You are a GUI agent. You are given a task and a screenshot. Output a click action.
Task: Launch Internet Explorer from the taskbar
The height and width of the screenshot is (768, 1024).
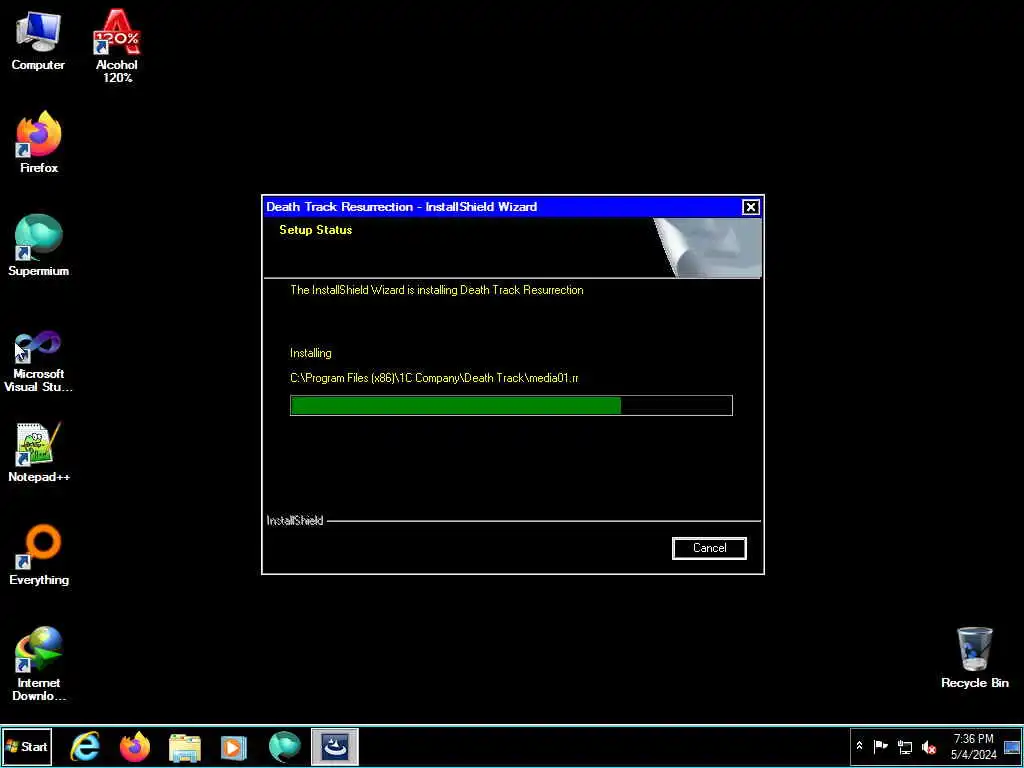[x=86, y=746]
